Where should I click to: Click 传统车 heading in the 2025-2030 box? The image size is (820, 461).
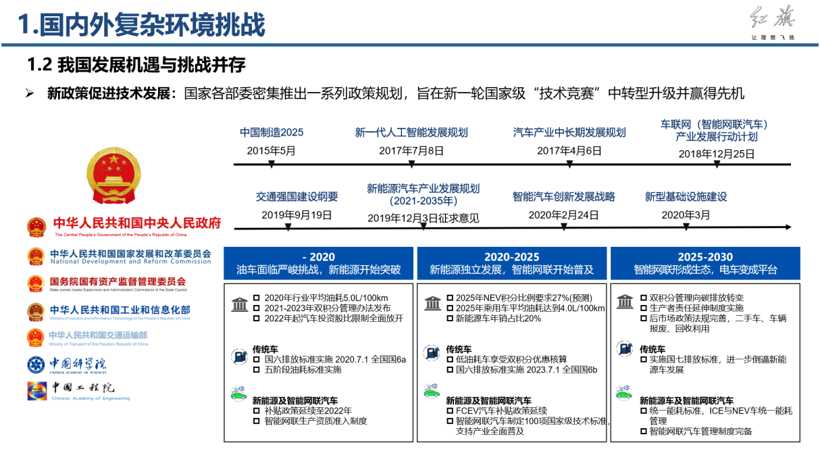click(652, 349)
